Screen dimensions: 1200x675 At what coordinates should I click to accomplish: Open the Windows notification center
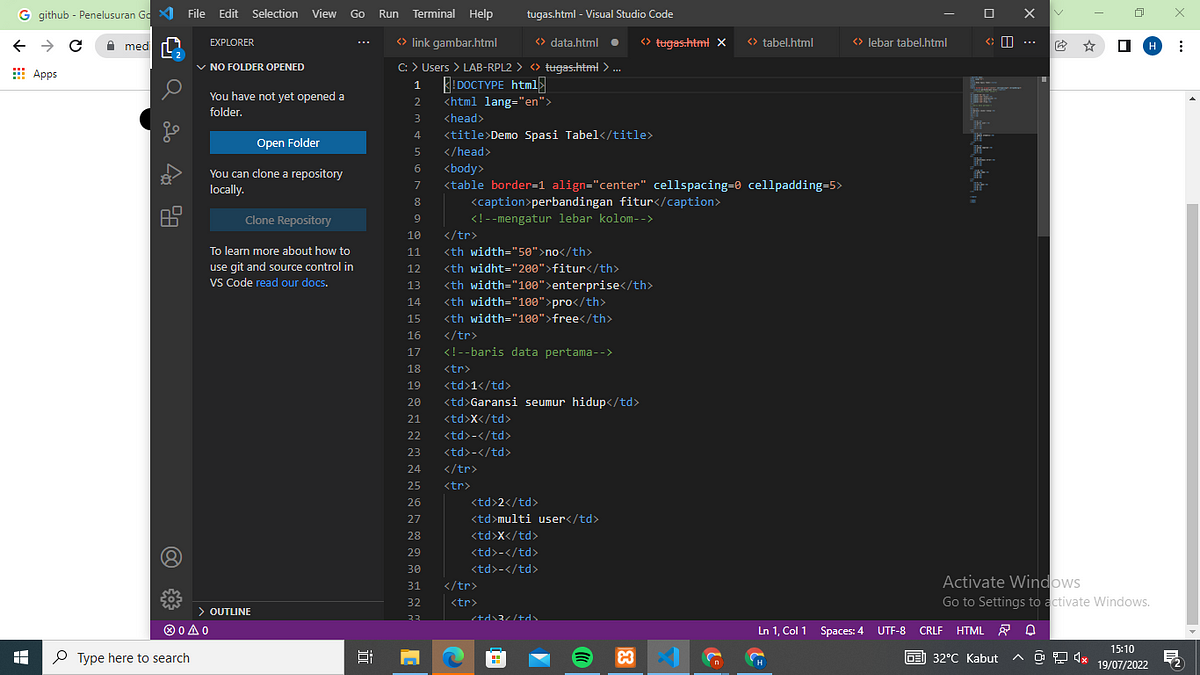pyautogui.click(x=1175, y=658)
